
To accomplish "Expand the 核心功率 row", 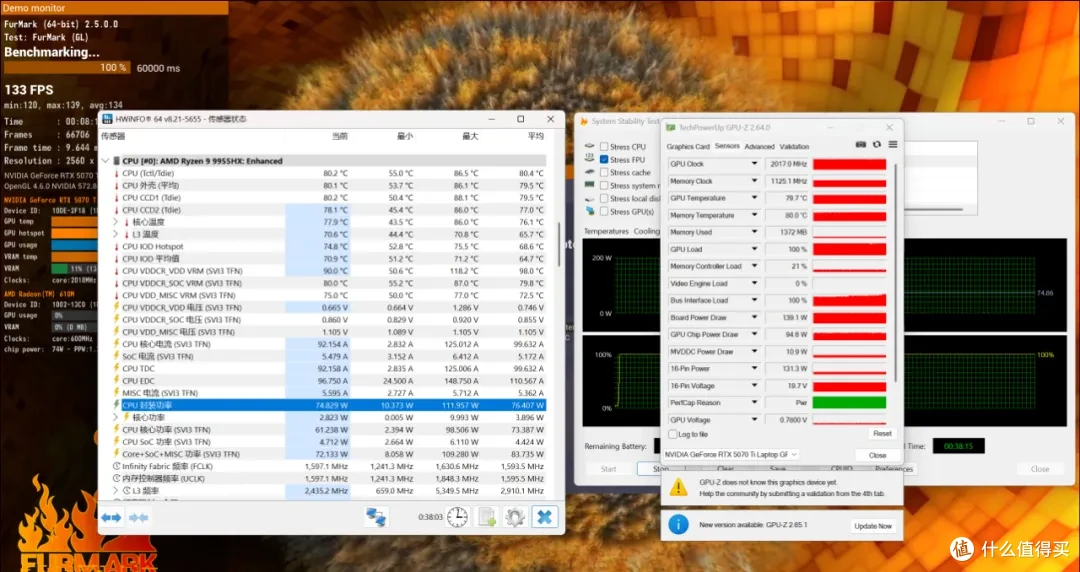I will coord(116,417).
